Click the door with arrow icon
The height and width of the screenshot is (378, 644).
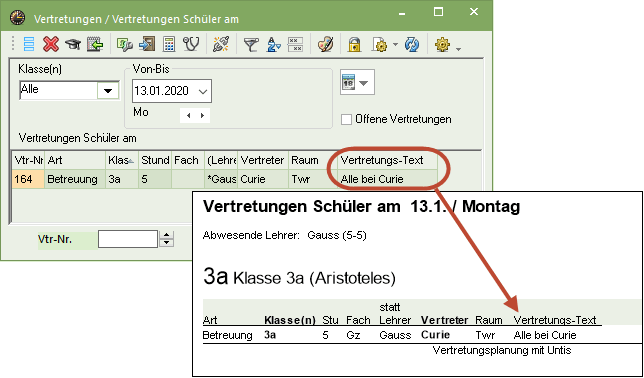(147, 44)
